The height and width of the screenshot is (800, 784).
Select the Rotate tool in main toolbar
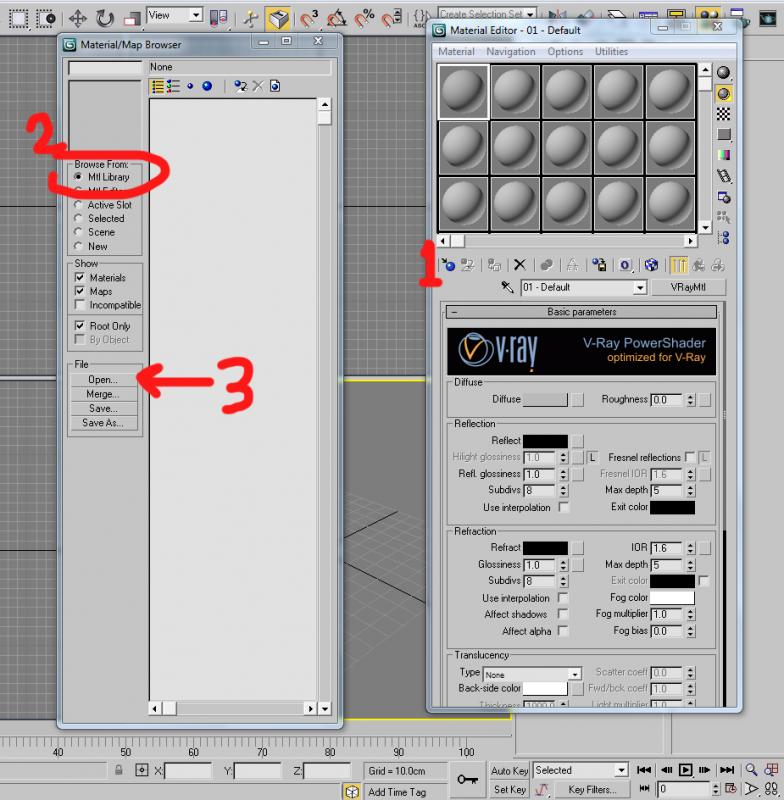[x=105, y=19]
